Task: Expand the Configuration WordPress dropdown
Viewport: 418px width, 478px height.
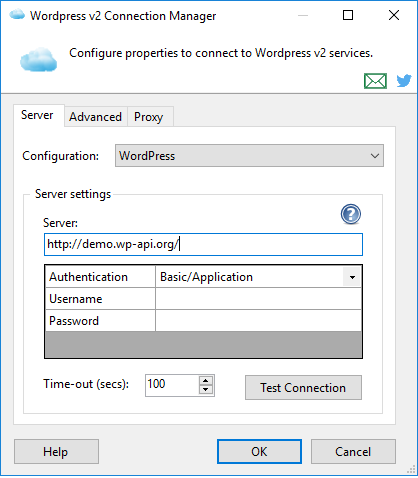Action: (249, 156)
